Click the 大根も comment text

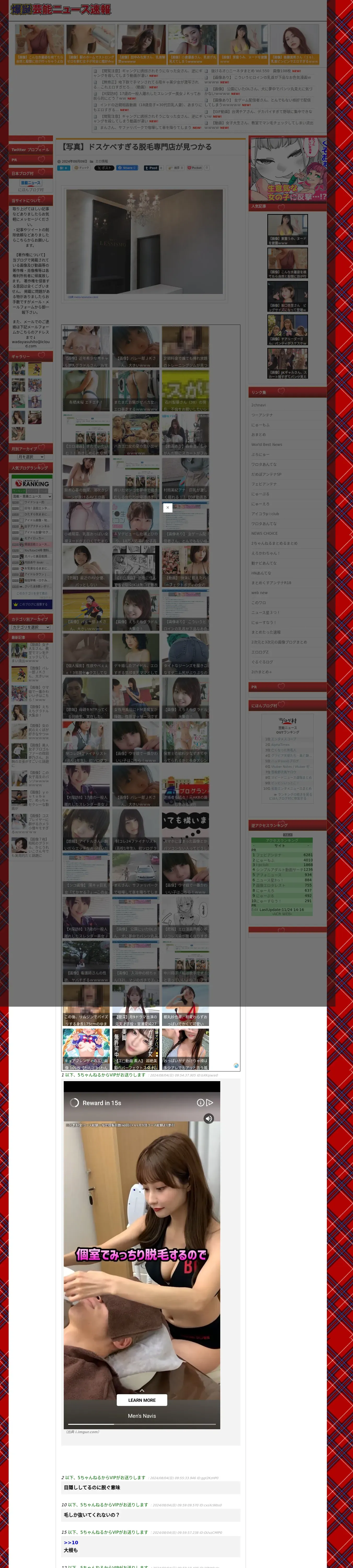(71, 1550)
